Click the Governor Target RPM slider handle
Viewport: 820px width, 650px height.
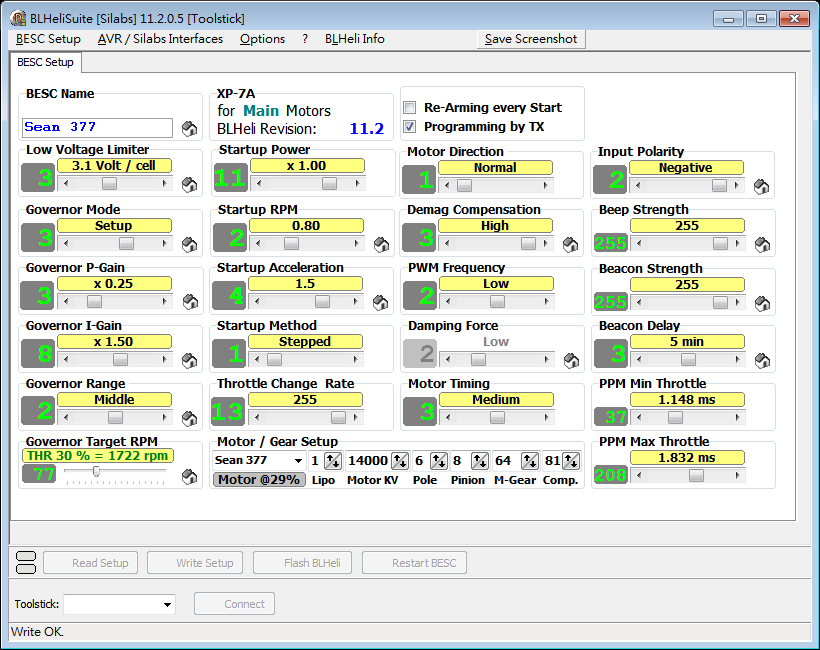point(96,472)
